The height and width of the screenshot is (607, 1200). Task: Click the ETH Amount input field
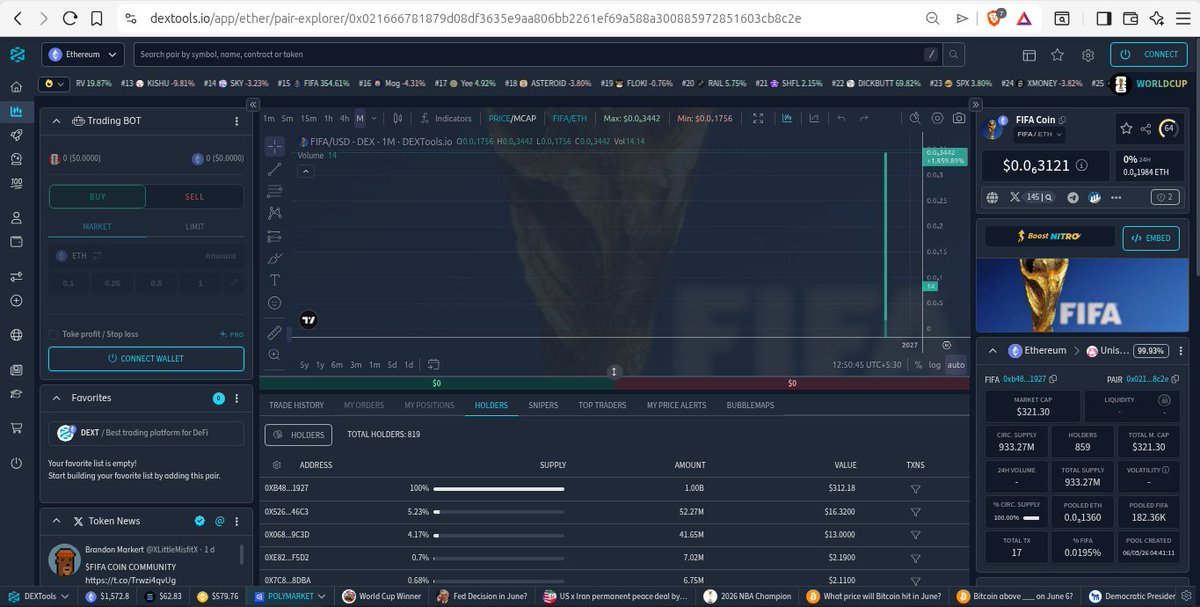(146, 256)
